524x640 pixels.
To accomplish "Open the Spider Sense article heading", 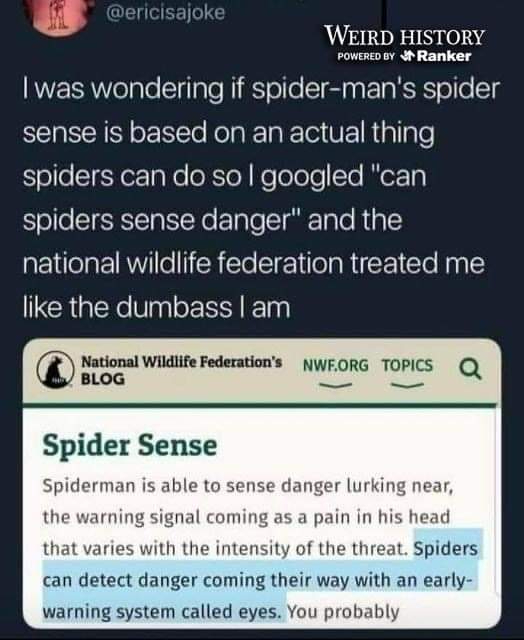I will 130,445.
